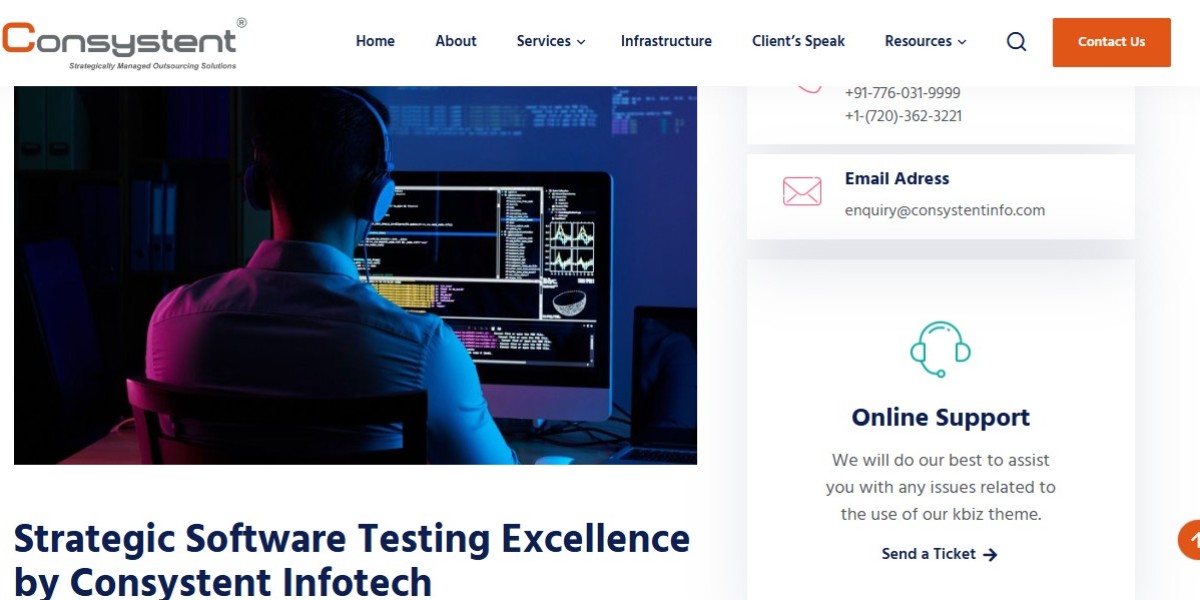Open the search magnifier icon

[1016, 42]
